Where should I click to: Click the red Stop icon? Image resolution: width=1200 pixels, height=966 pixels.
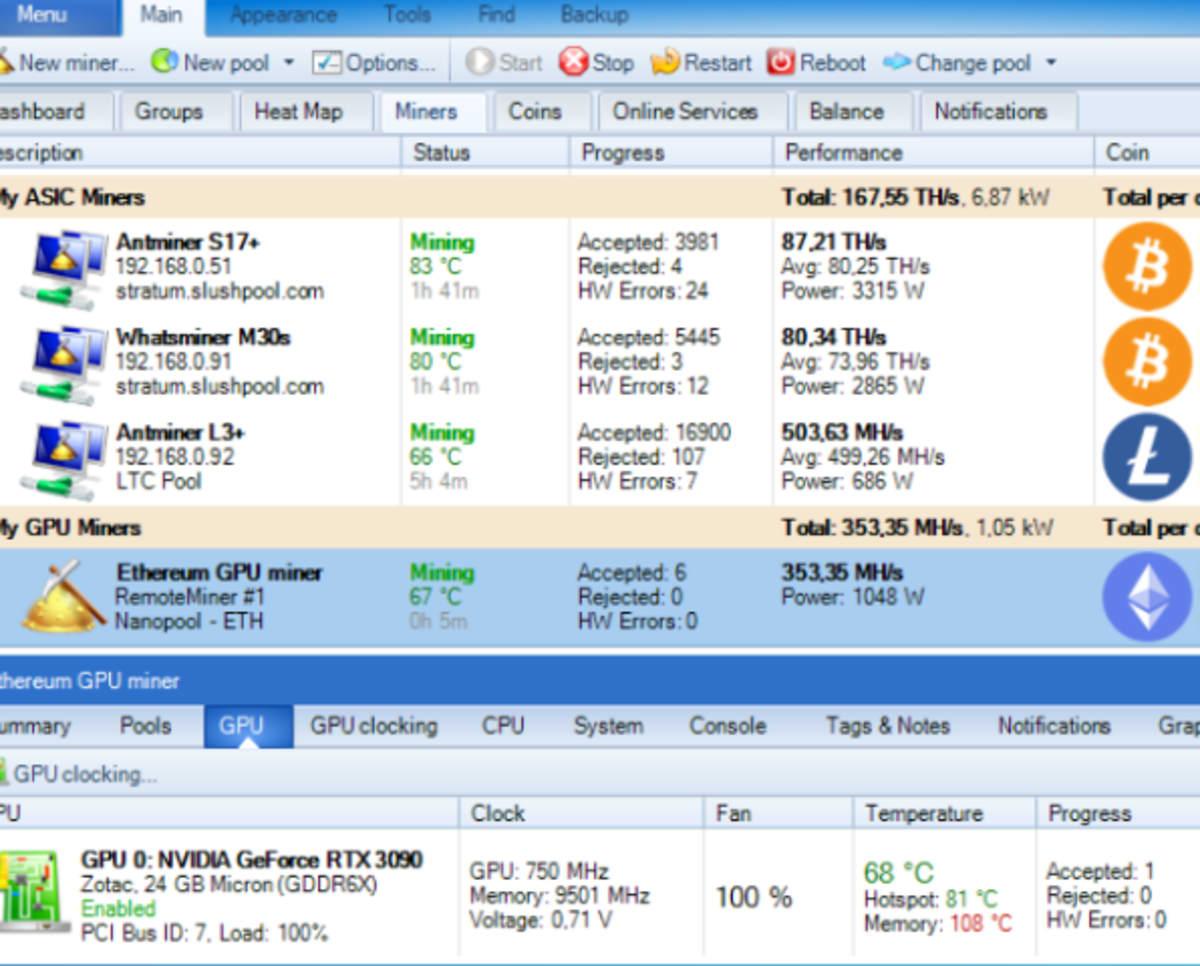(574, 62)
